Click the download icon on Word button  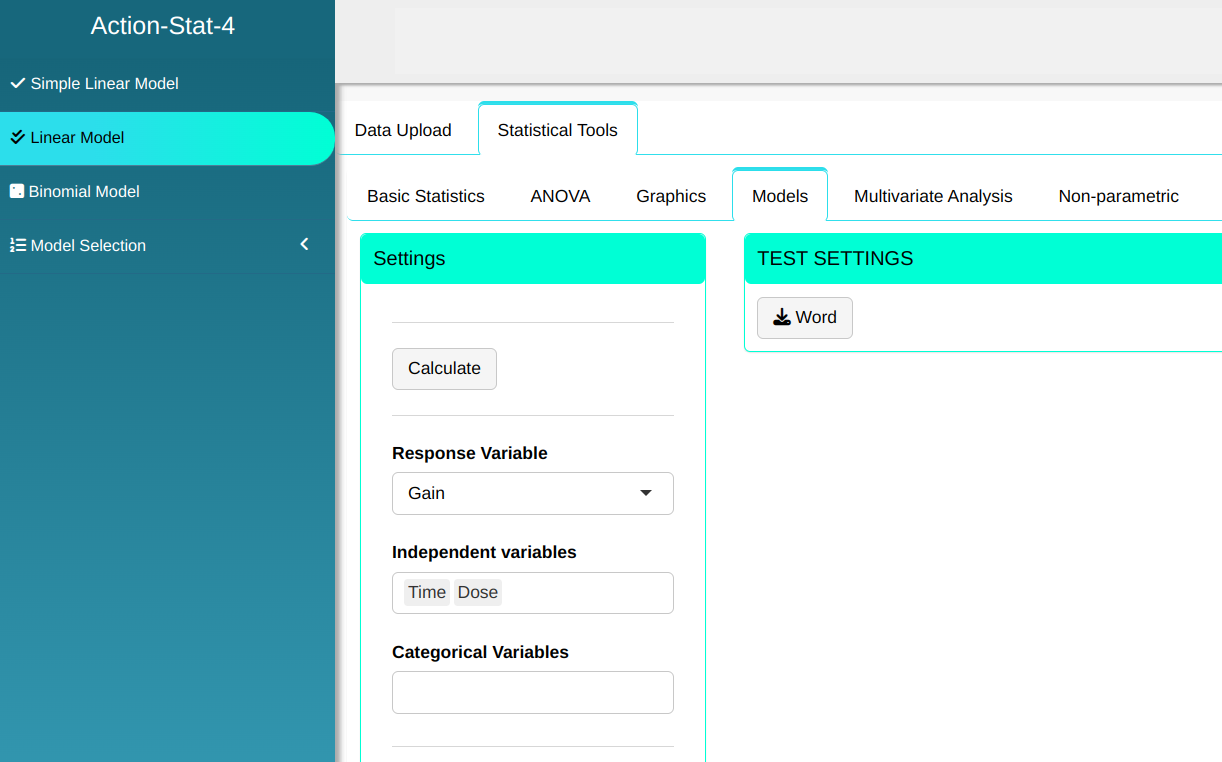782,317
